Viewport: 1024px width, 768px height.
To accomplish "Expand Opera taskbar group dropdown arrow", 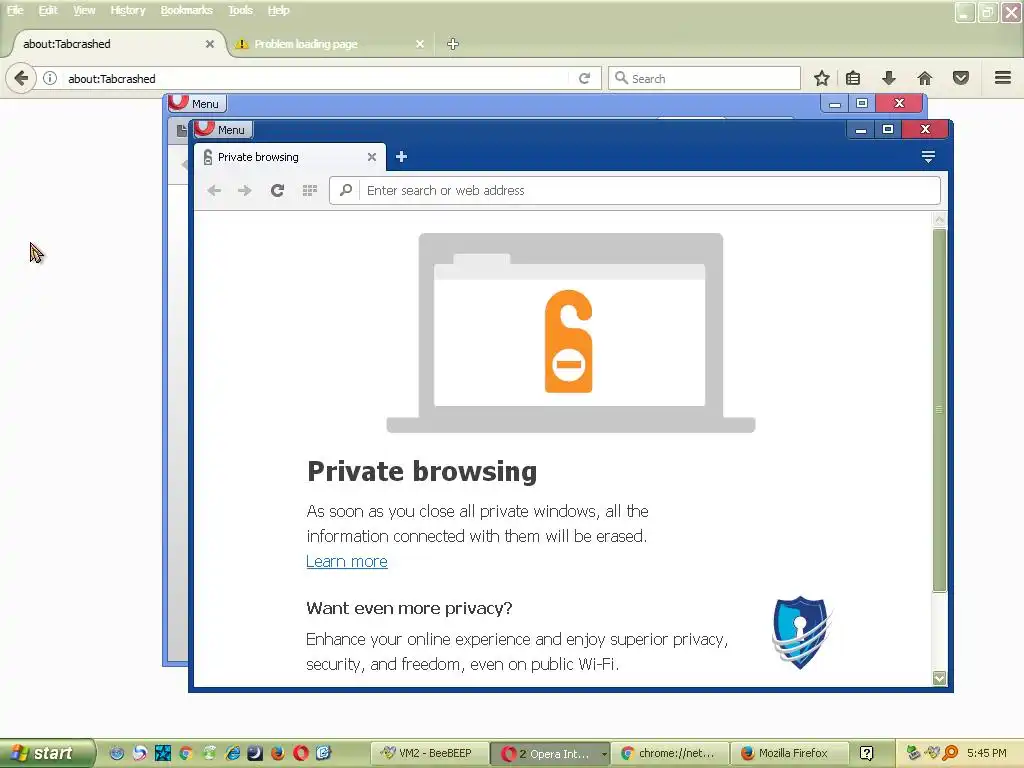I will (604, 754).
